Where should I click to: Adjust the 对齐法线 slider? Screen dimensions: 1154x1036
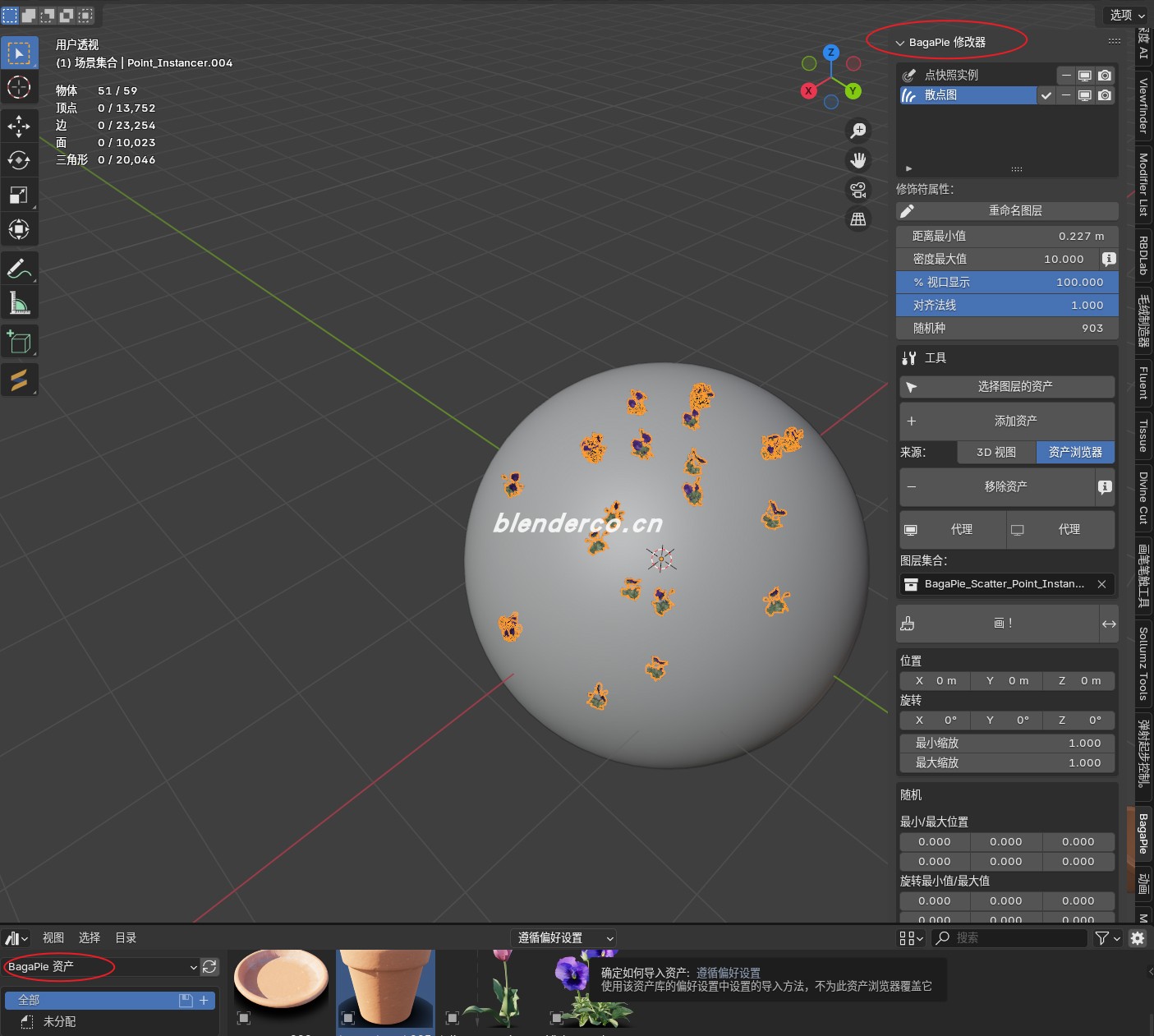coord(1007,305)
